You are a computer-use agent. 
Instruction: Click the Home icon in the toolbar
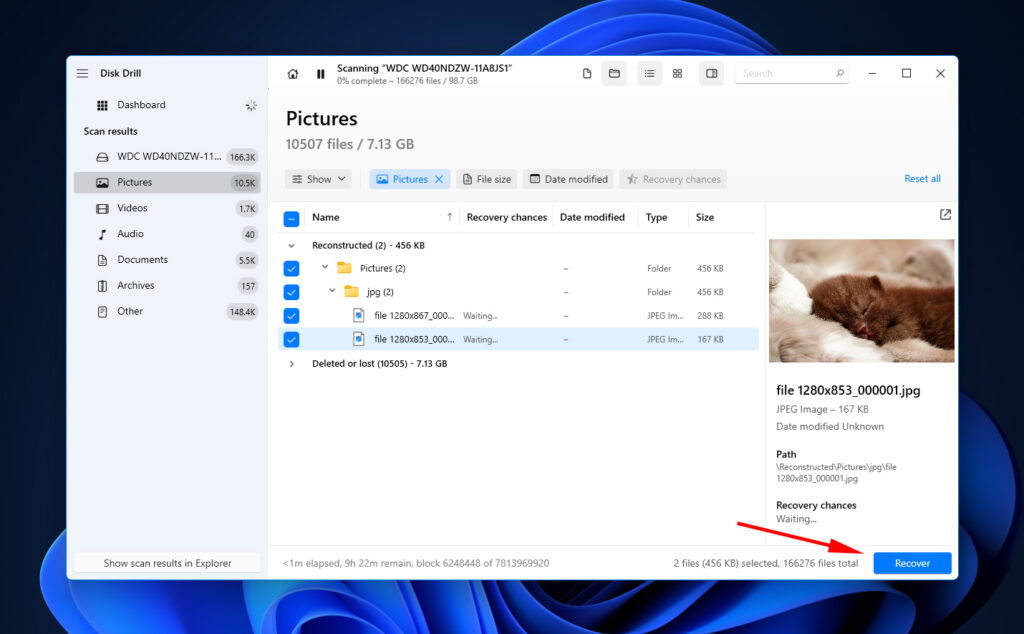pos(292,73)
